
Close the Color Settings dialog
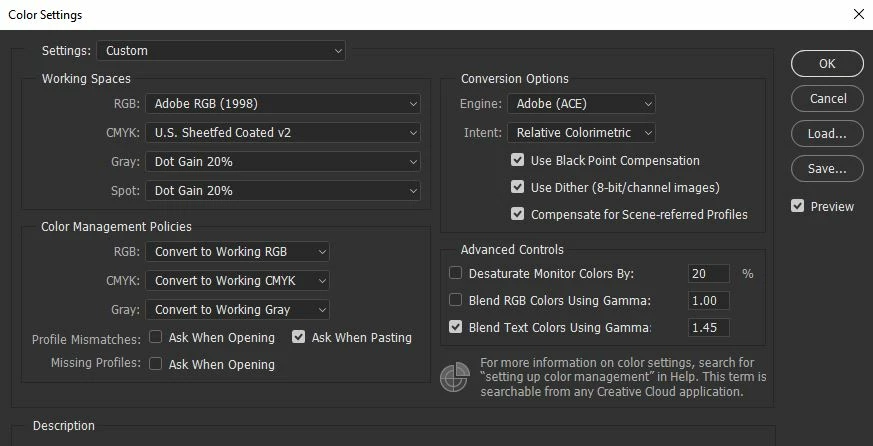858,14
